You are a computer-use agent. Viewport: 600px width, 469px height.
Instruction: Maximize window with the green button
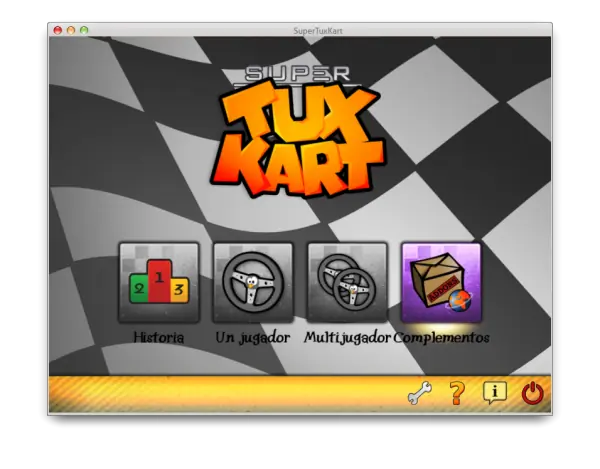[x=84, y=30]
